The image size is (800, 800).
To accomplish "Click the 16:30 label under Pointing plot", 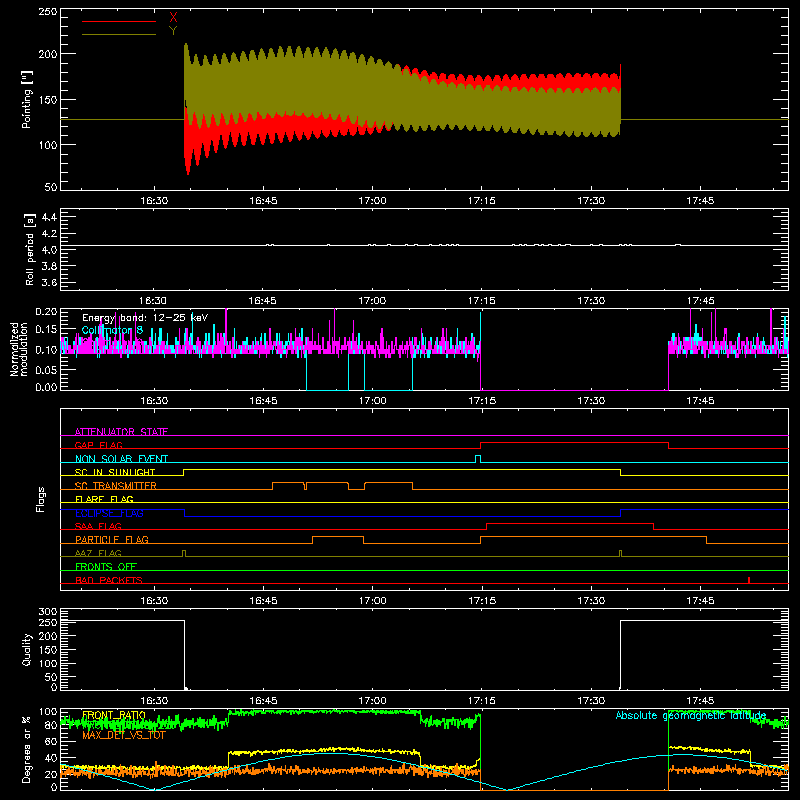I will 154,201.
